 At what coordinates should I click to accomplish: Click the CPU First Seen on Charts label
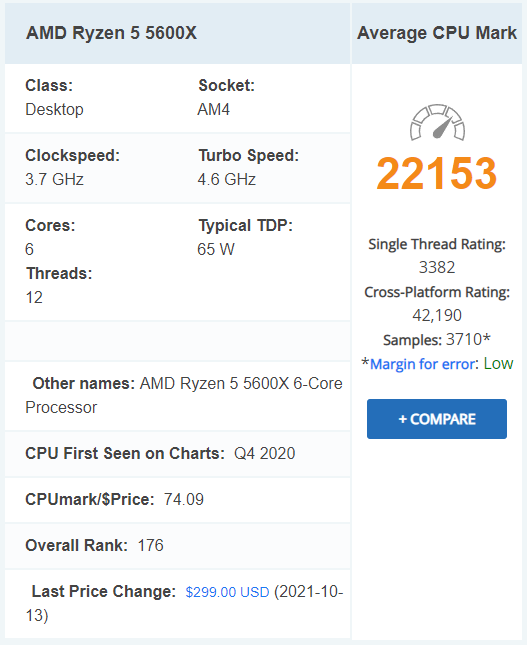tap(125, 453)
